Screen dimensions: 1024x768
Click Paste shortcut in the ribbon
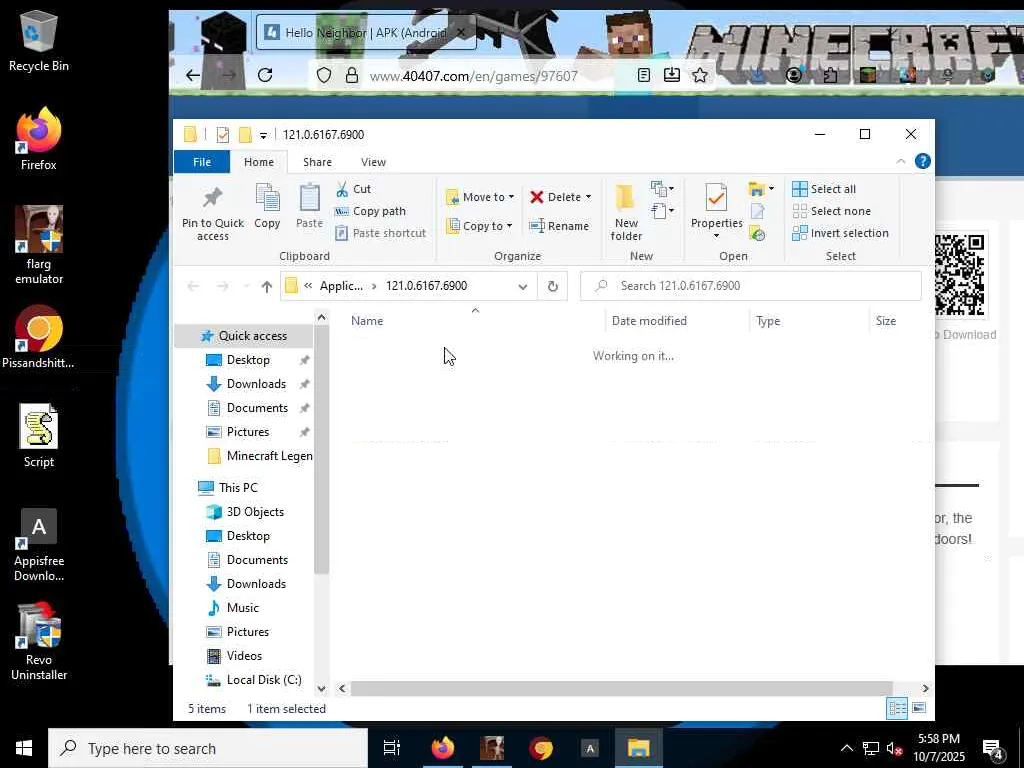(x=380, y=232)
